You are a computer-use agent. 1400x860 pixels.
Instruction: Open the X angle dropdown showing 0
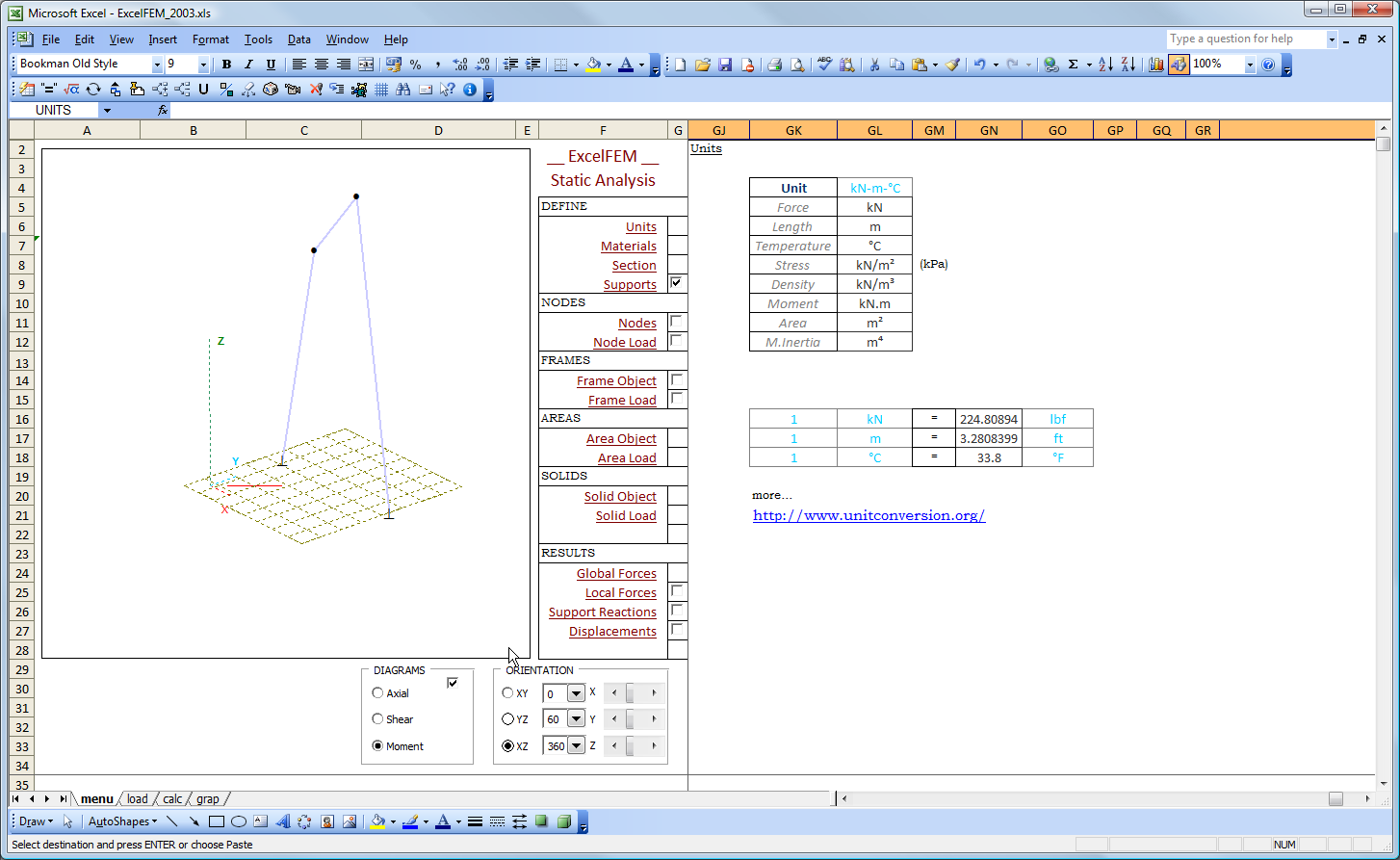pos(576,693)
